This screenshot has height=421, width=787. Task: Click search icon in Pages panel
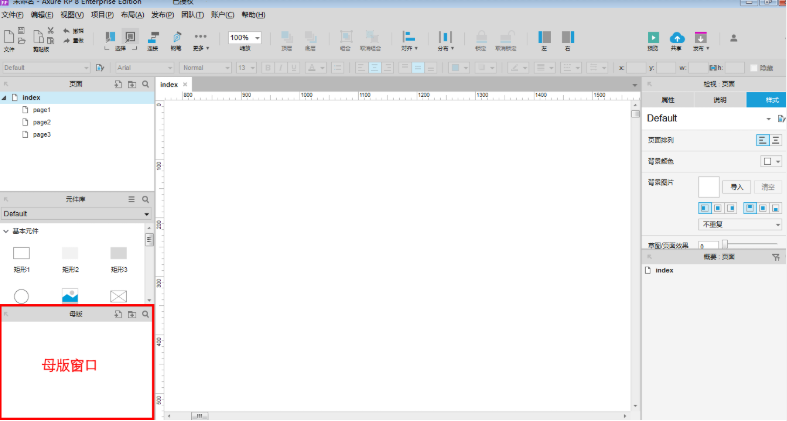pyautogui.click(x=146, y=84)
